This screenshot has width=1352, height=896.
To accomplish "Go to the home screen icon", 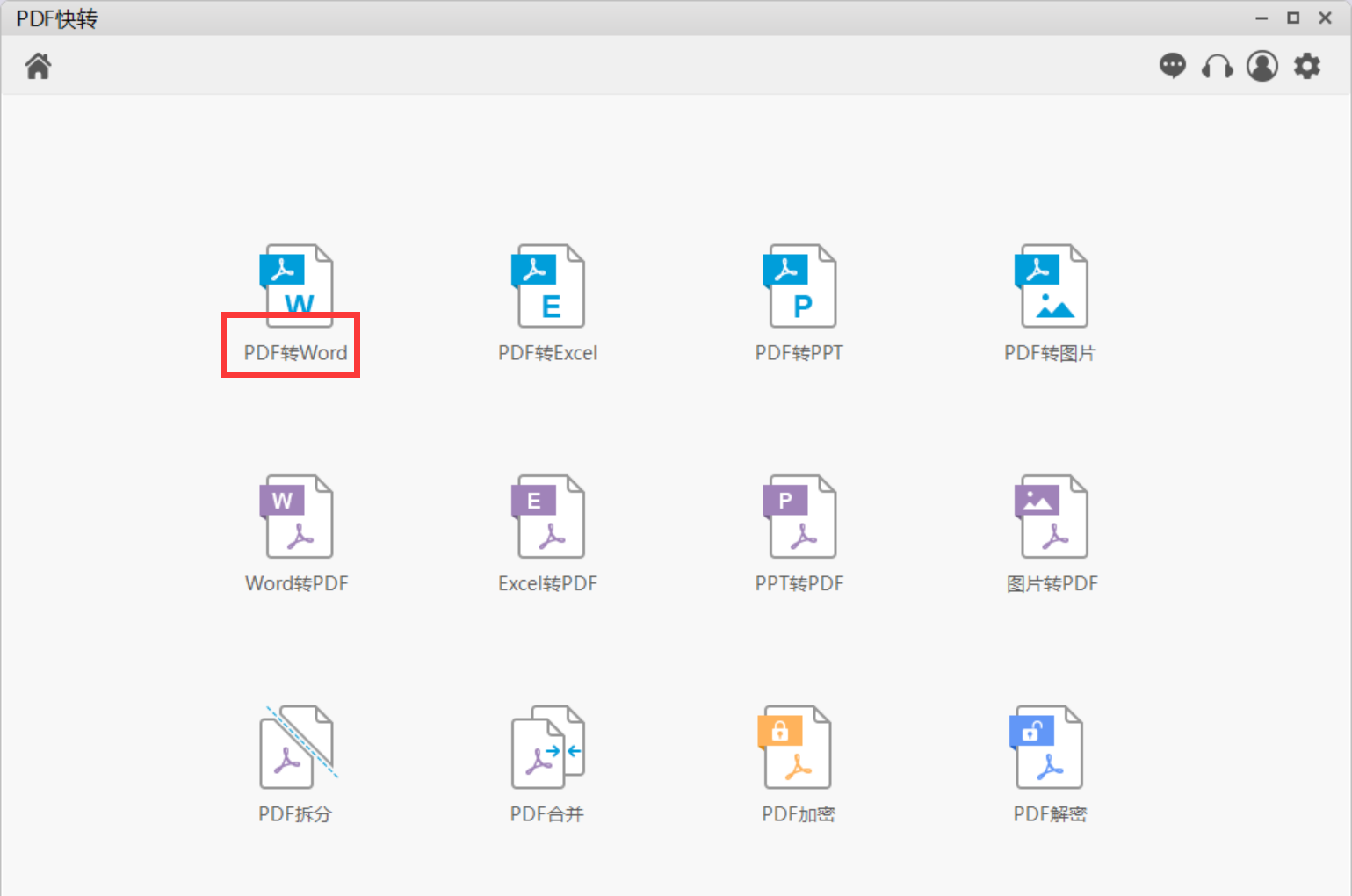I will tap(38, 66).
